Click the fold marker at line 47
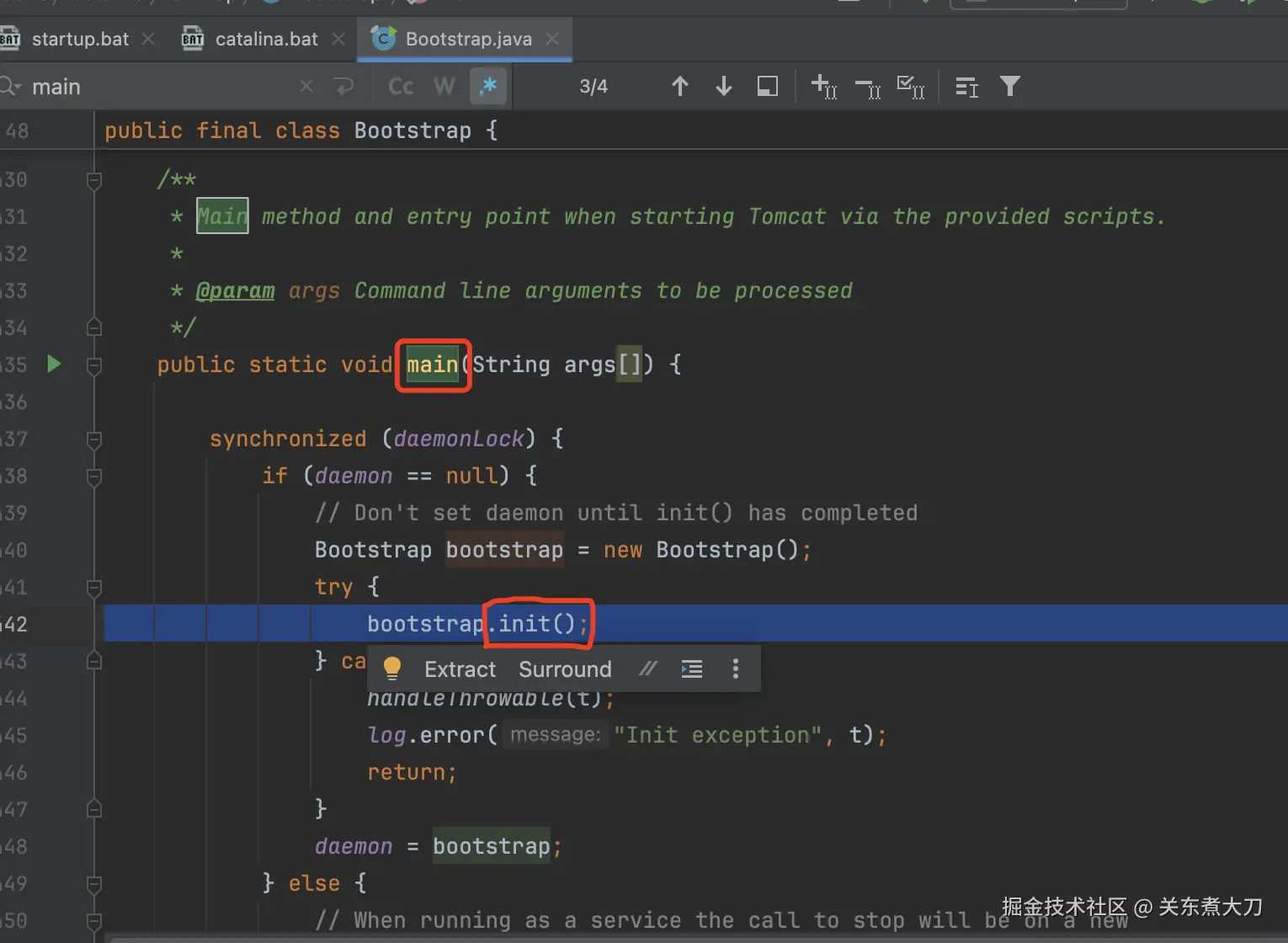Image resolution: width=1288 pixels, height=943 pixels. [x=94, y=809]
